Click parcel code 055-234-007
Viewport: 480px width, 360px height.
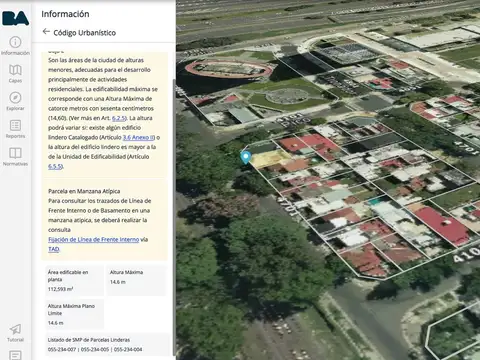click(62, 349)
